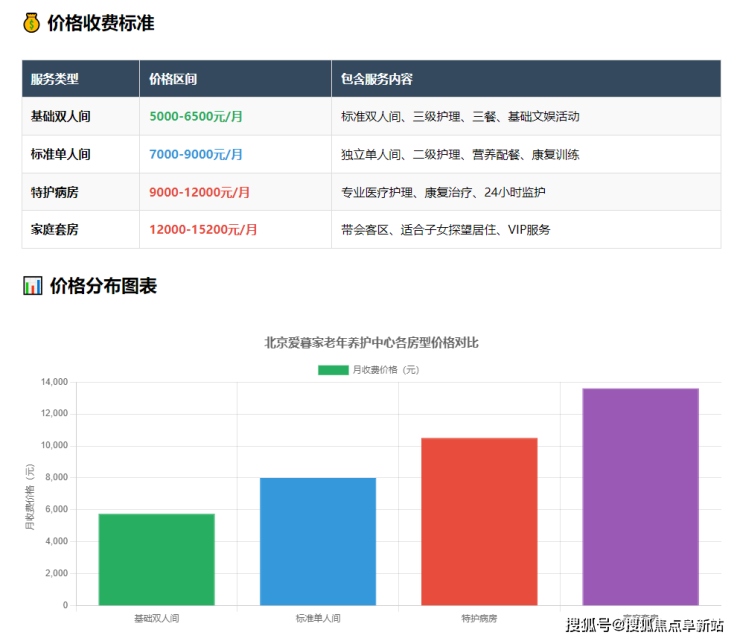The height and width of the screenshot is (641, 740).
Task: Click the red 特护病房 bar
Action: click(x=479, y=521)
